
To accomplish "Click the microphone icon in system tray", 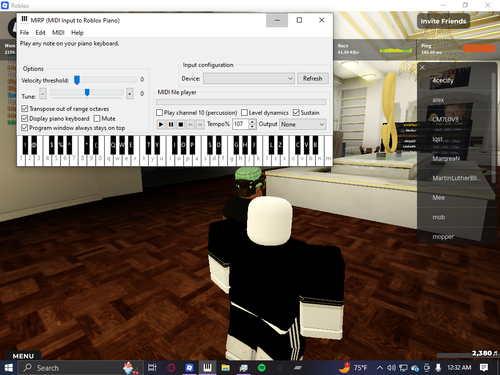I will [438, 368].
